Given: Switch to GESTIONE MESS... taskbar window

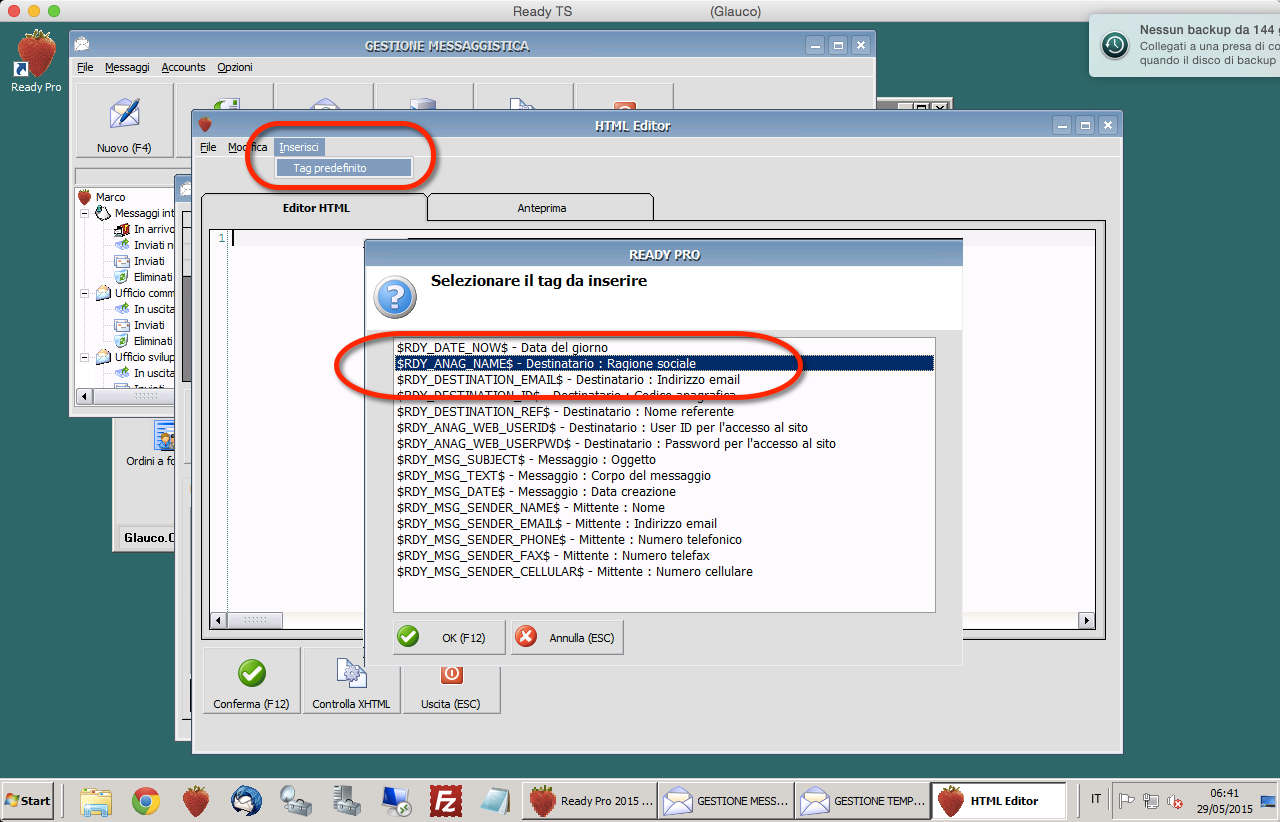Looking at the screenshot, I should point(727,800).
